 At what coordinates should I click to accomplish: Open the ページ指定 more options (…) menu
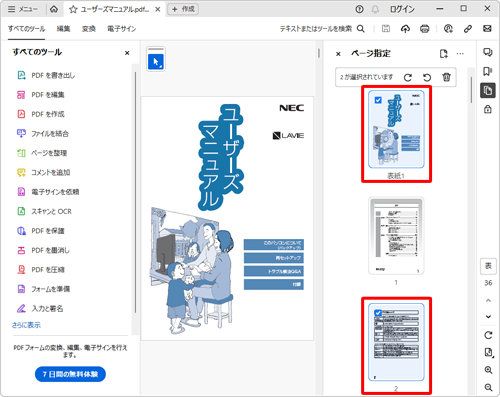[460, 53]
